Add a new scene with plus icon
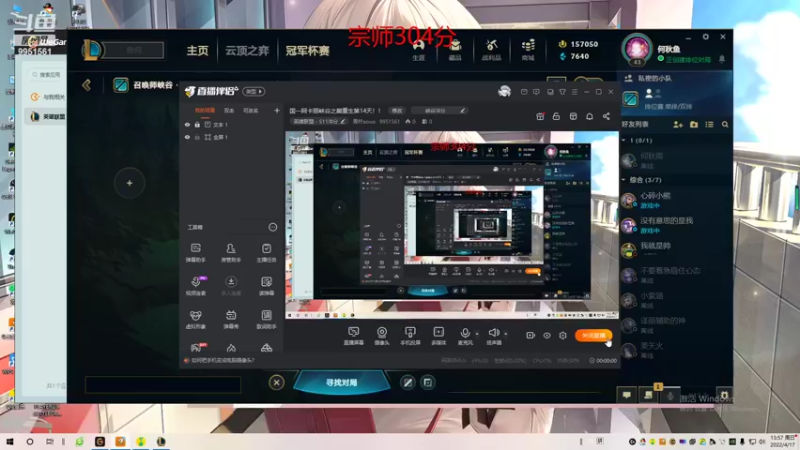 pos(277,110)
